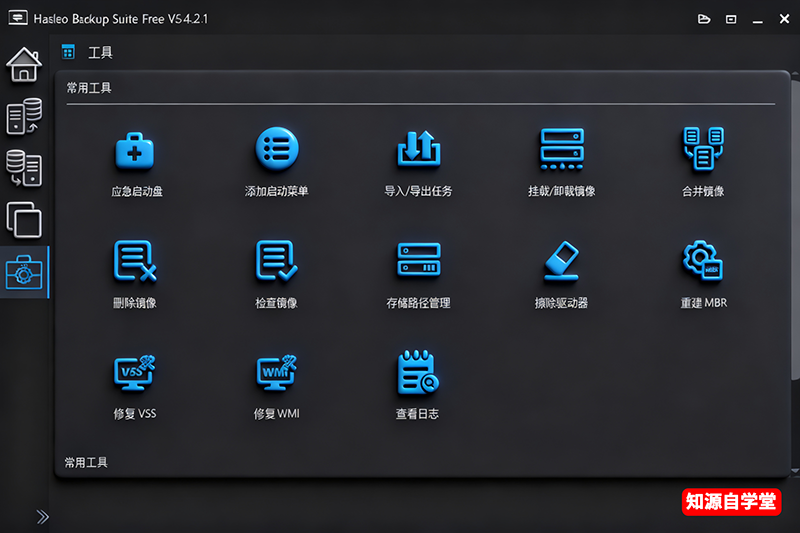This screenshot has height=533, width=800.
Task: Click the folder icon in title bar
Action: pos(704,19)
